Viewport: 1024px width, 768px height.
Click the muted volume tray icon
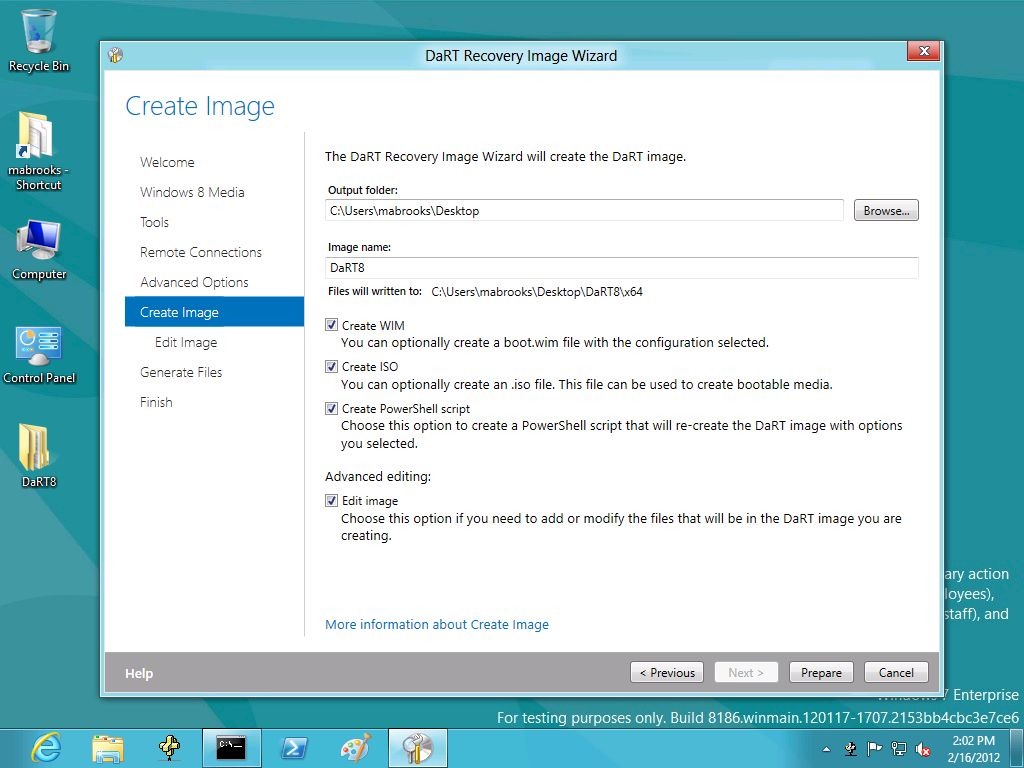tap(923, 749)
